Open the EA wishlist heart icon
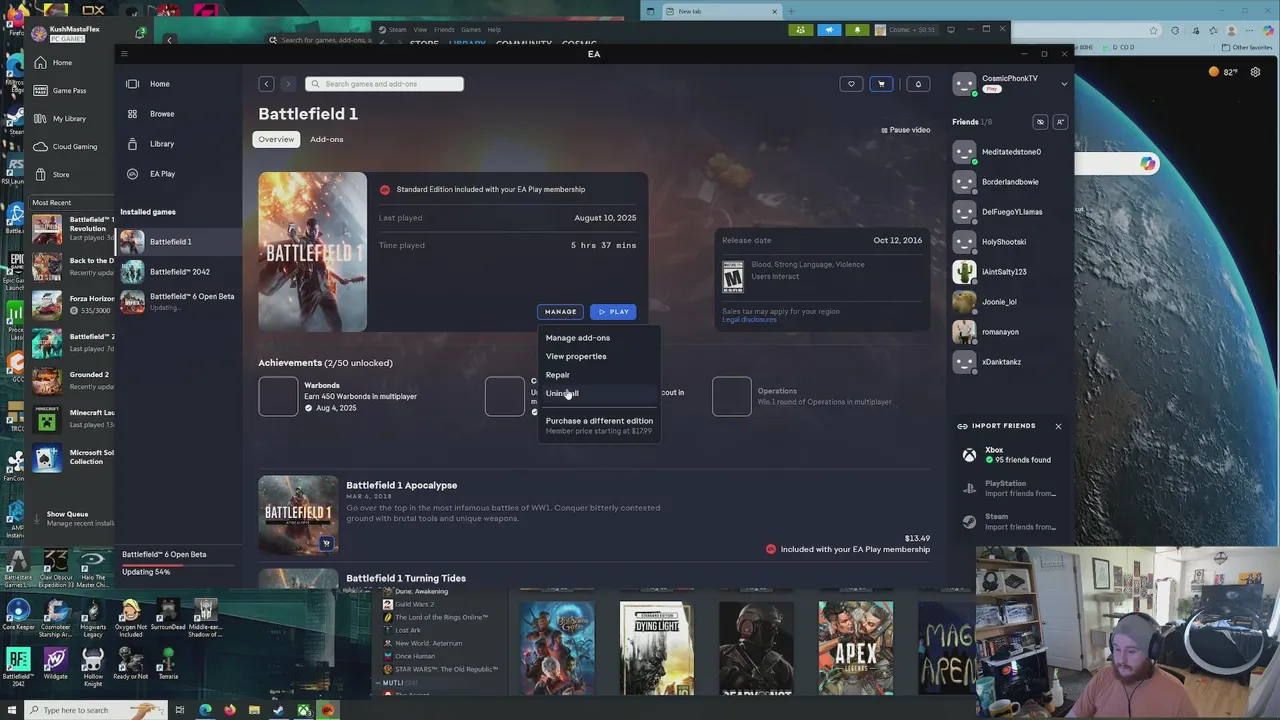The image size is (1280, 720). click(851, 84)
